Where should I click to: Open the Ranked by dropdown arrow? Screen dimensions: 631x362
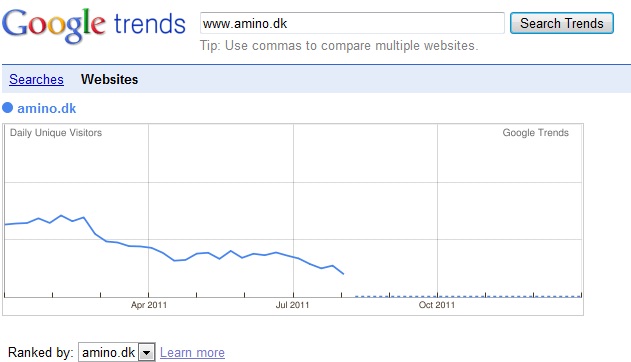click(147, 353)
